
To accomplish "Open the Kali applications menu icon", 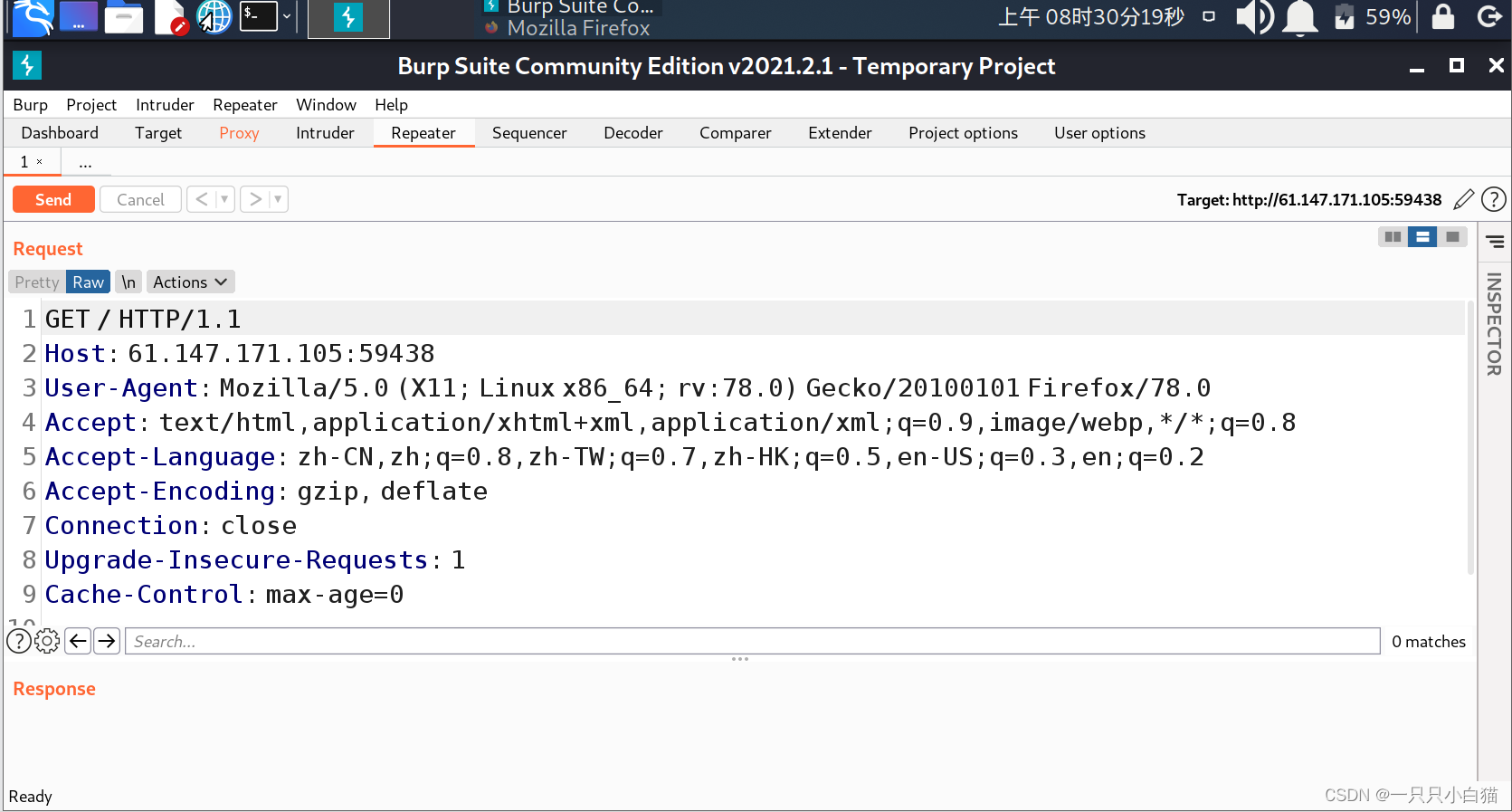I will 33,17.
